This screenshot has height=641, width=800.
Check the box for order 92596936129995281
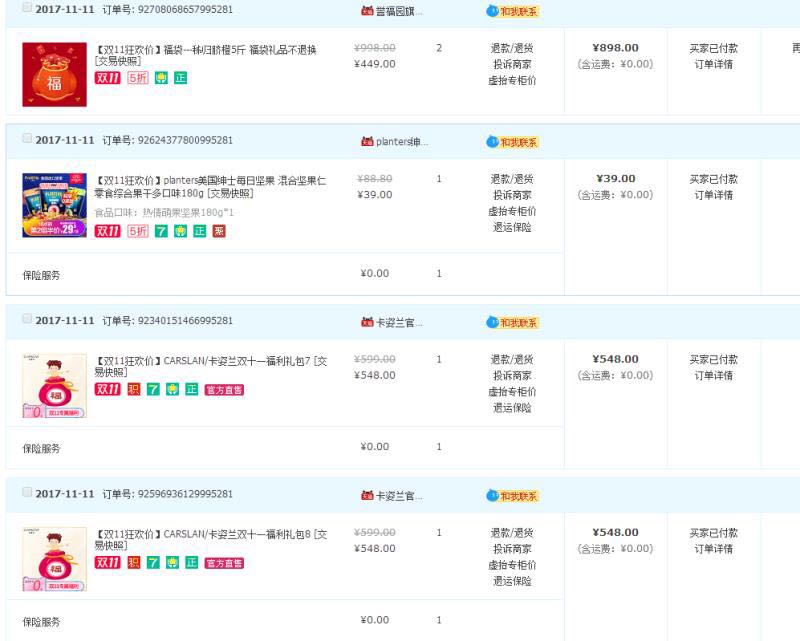click(x=27, y=493)
